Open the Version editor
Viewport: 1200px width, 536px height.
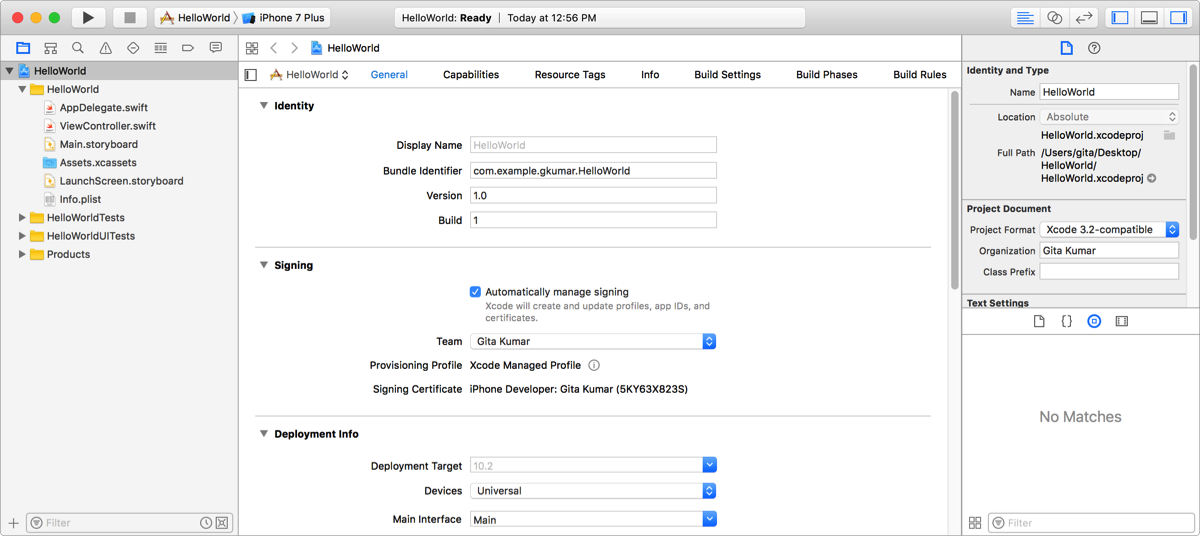click(x=1083, y=18)
